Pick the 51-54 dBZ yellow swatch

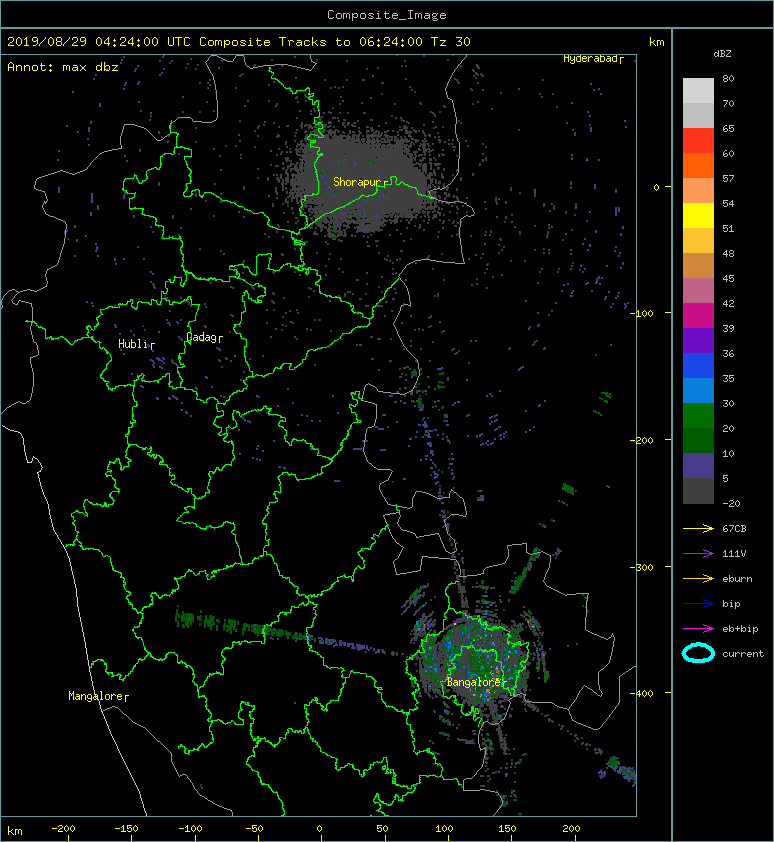[698, 216]
